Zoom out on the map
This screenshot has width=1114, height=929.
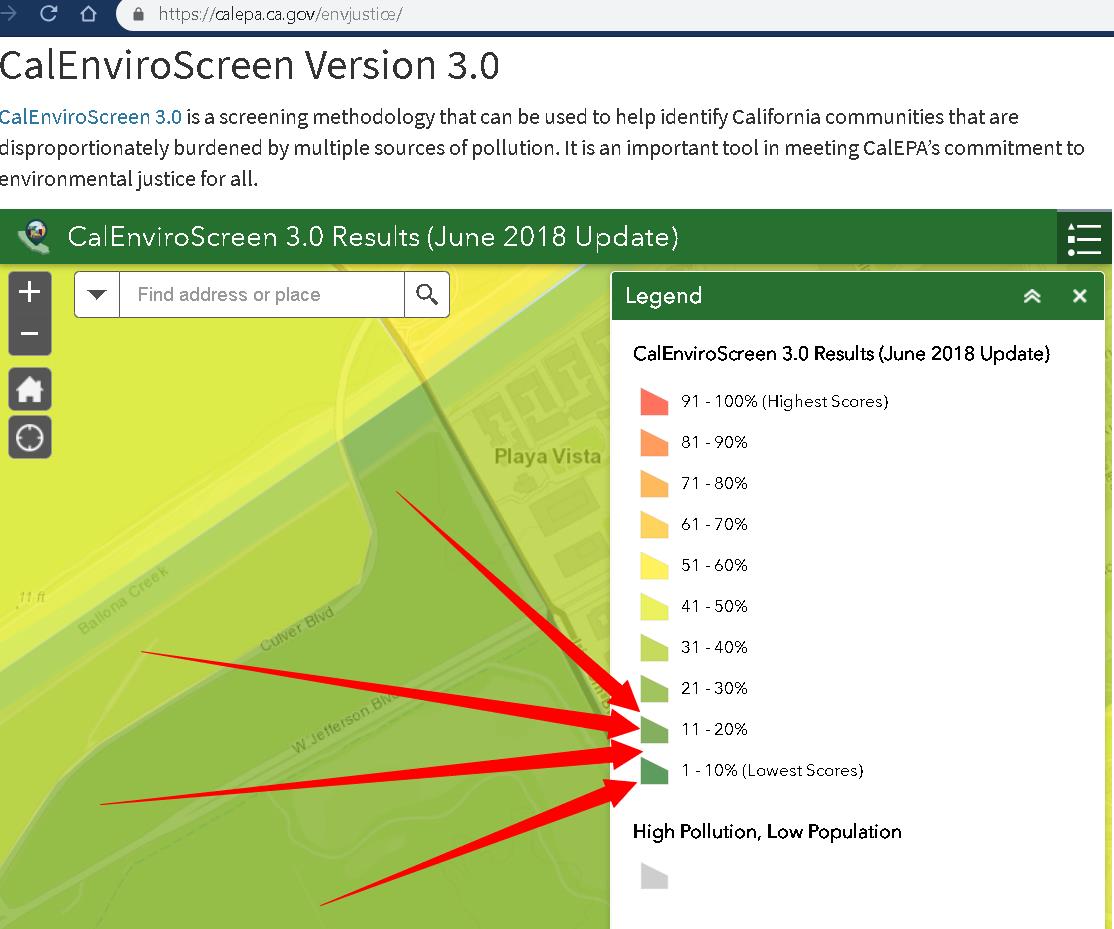(30, 334)
